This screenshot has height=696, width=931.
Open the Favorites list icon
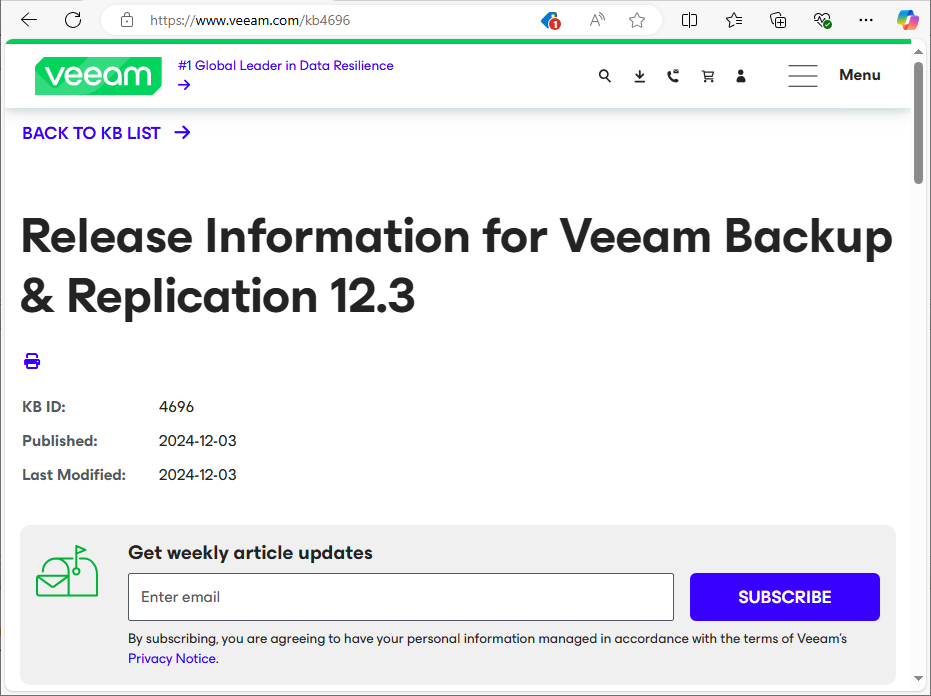click(734, 20)
